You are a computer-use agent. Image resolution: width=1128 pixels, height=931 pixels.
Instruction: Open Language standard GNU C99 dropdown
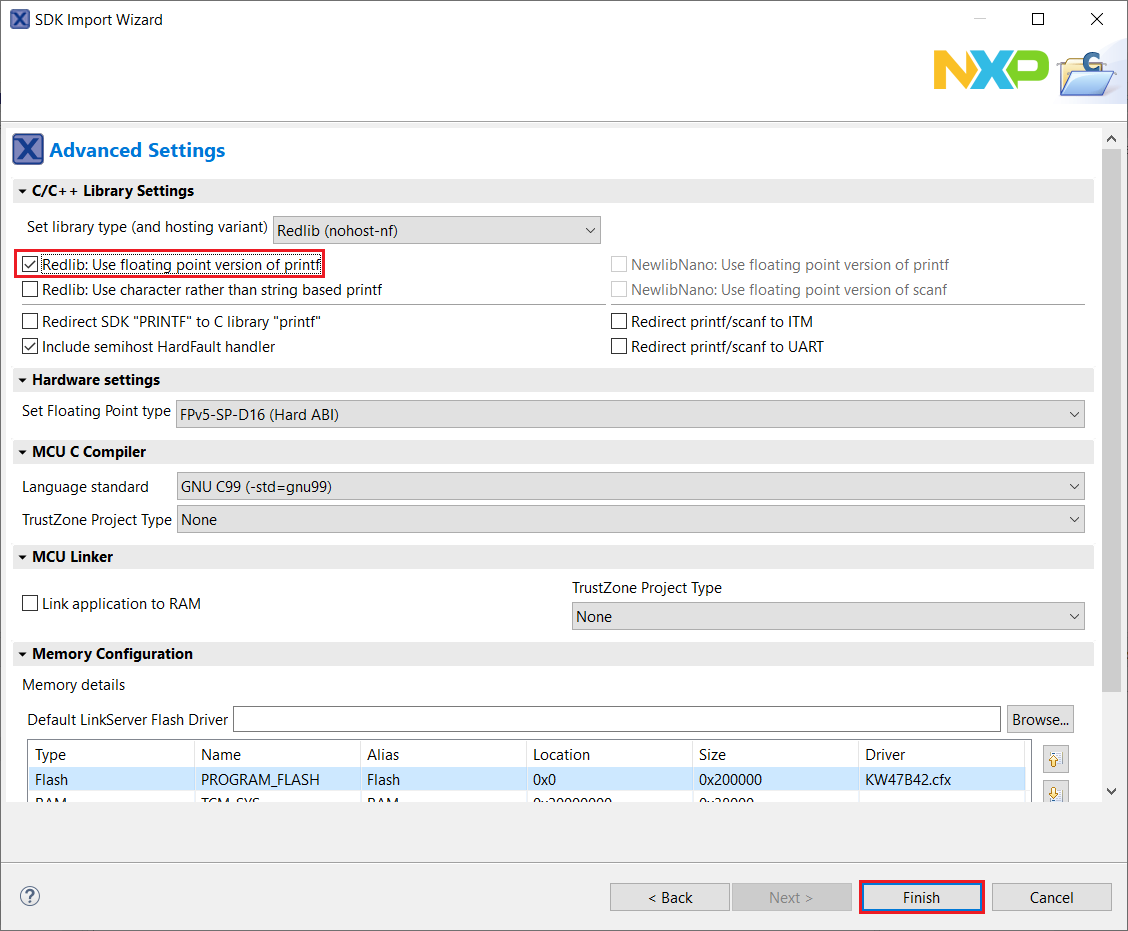point(630,487)
